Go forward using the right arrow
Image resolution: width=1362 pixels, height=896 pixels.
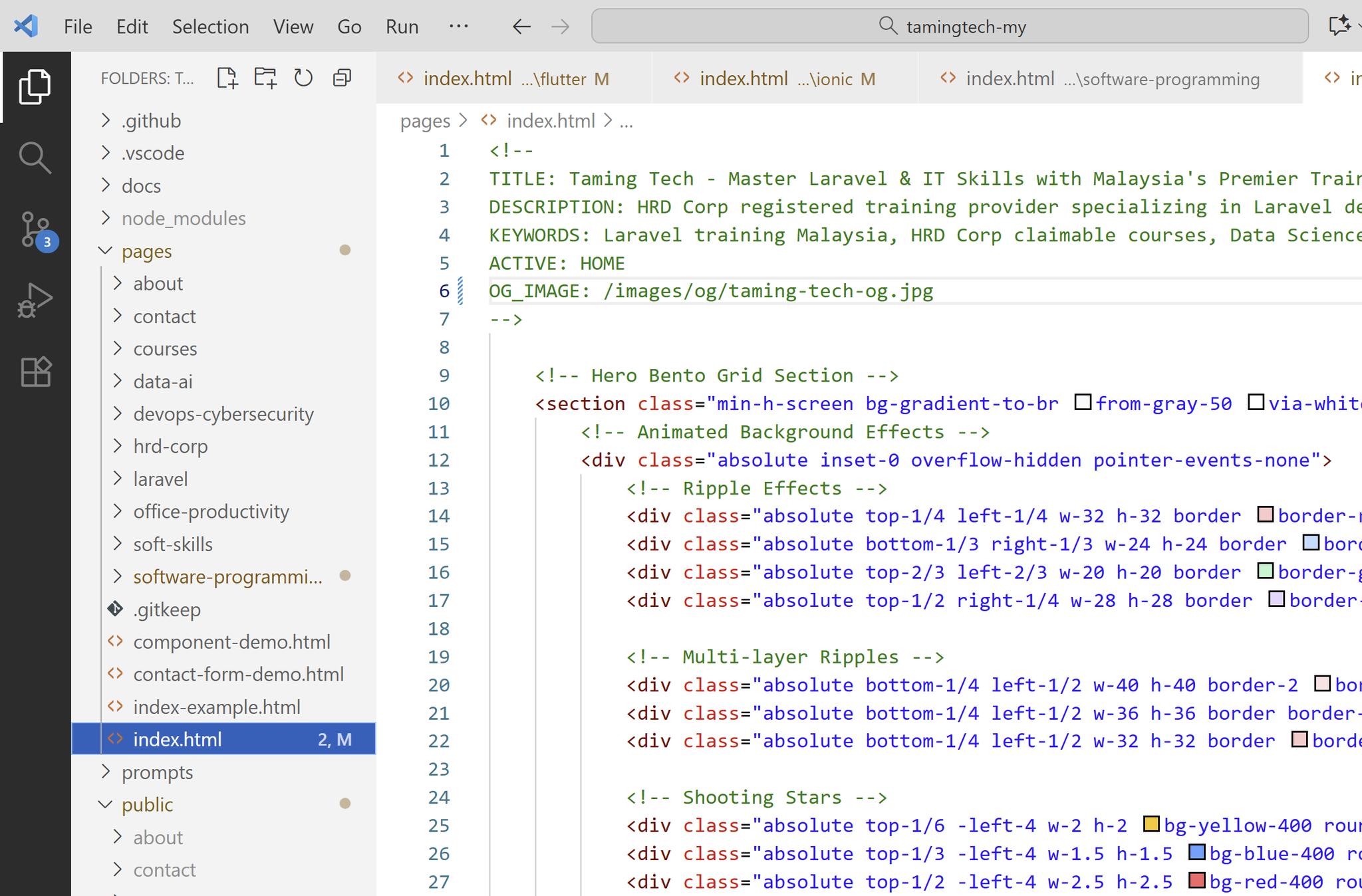click(561, 27)
